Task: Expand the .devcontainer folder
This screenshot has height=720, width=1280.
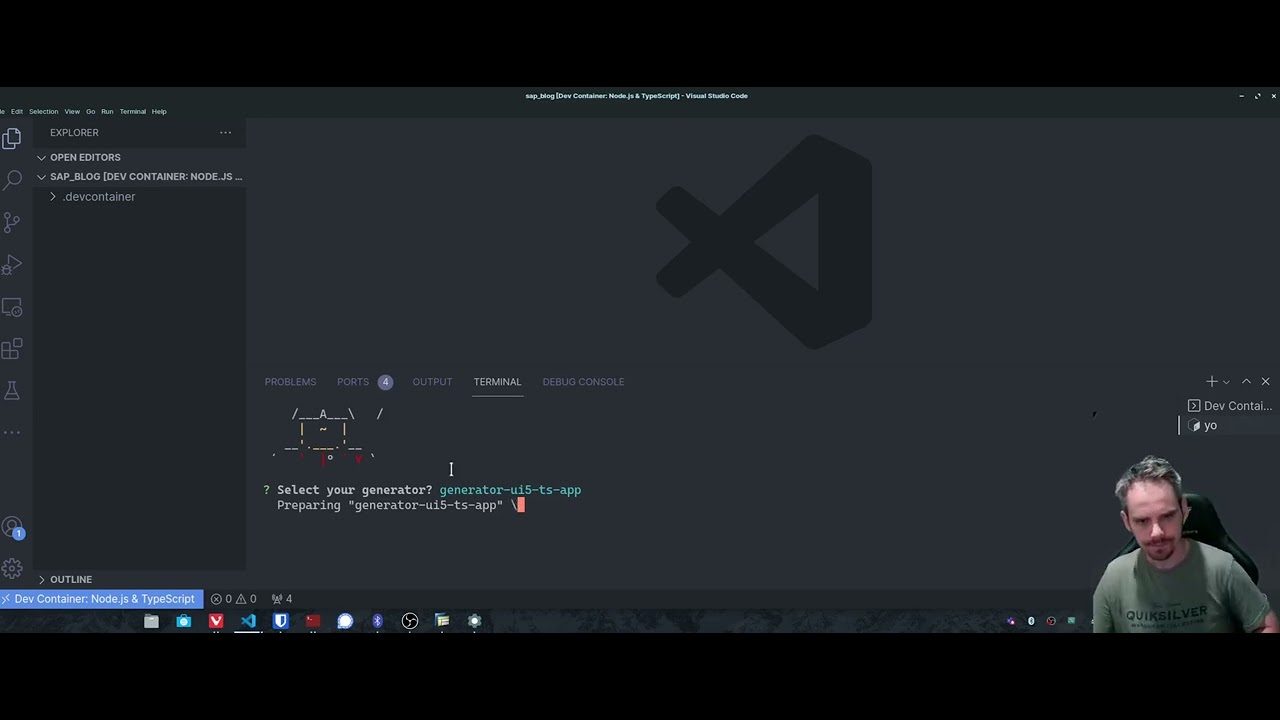Action: pos(140,197)
